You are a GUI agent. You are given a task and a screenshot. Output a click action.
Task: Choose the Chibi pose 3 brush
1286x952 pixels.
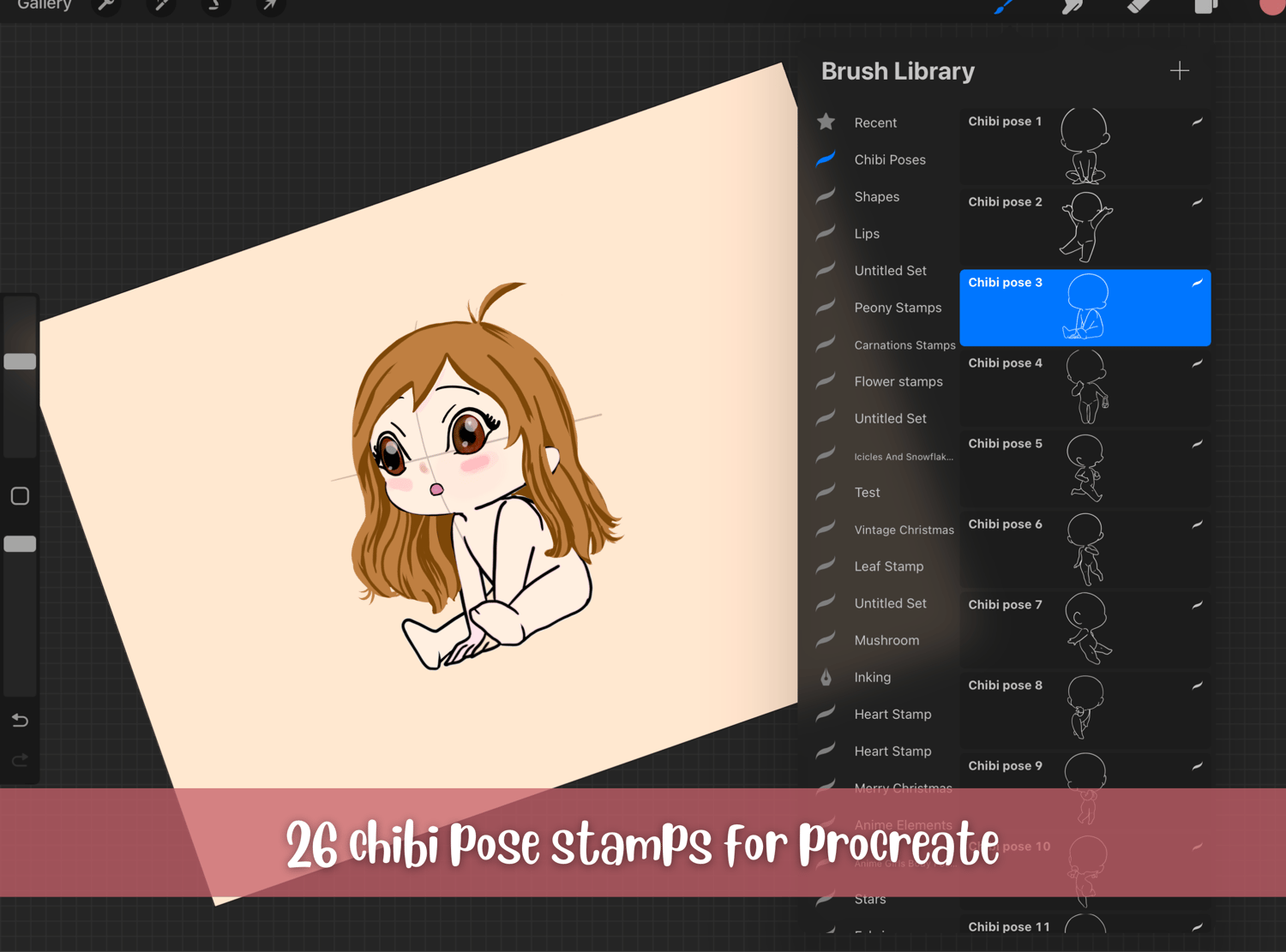(x=1085, y=308)
